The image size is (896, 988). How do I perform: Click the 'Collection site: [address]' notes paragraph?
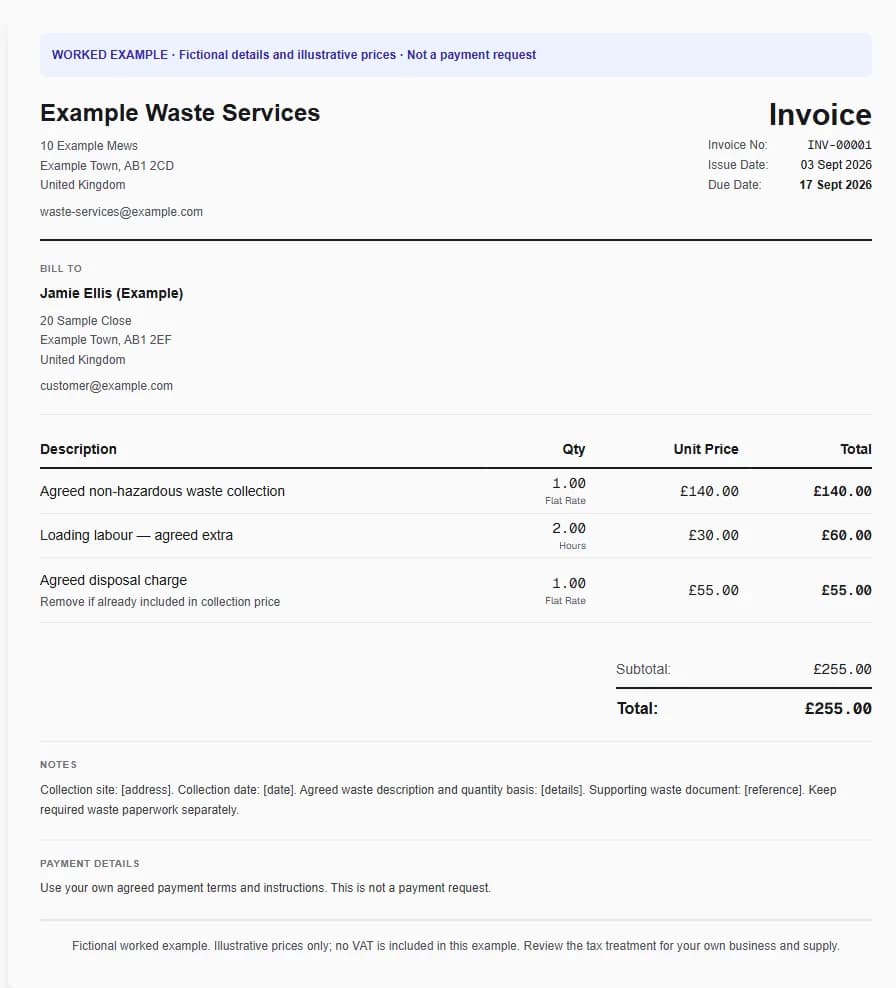[x=438, y=800]
